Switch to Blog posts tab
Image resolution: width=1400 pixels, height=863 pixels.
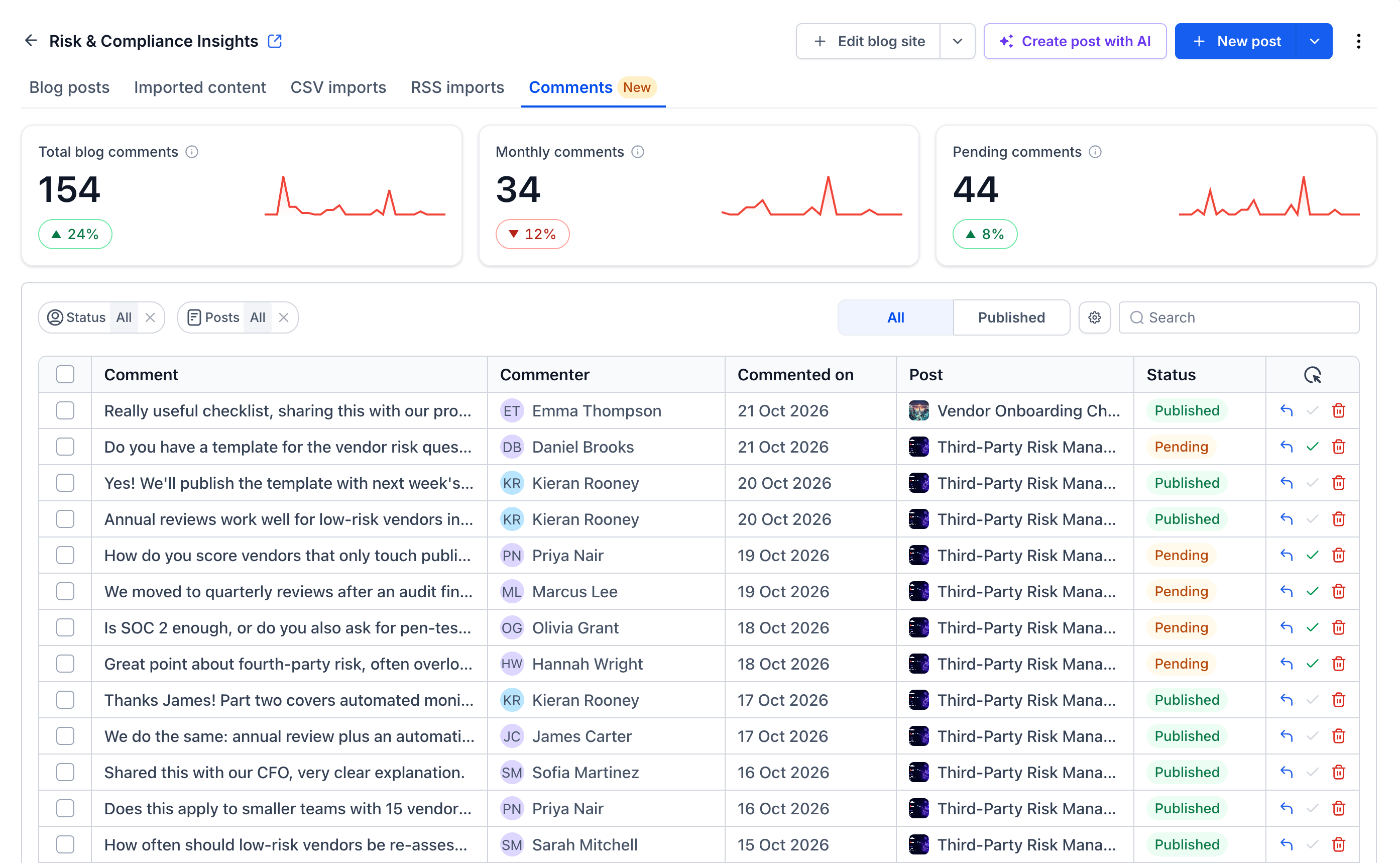coord(69,87)
